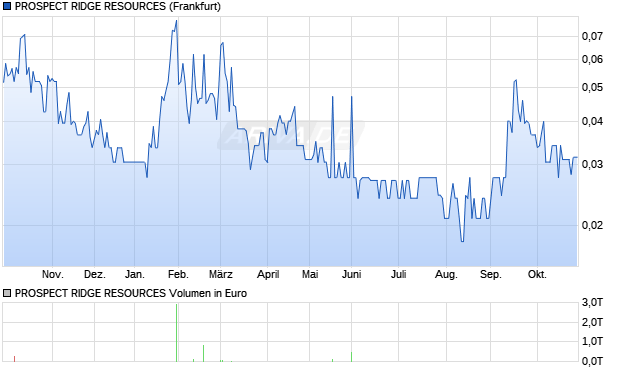Click the 0,0T volume axis value
620x371 pixels.
coord(592,361)
